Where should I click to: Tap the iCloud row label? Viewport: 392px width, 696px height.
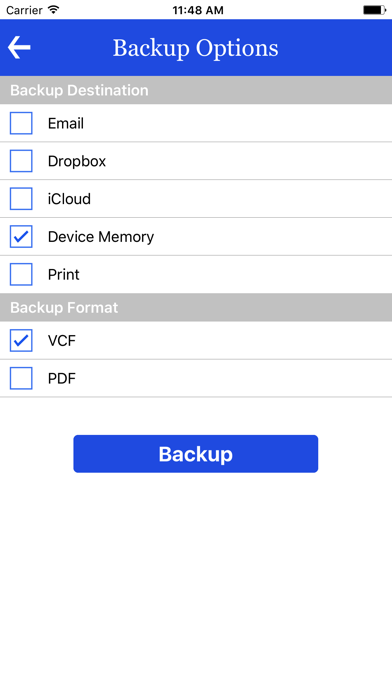[69, 199]
